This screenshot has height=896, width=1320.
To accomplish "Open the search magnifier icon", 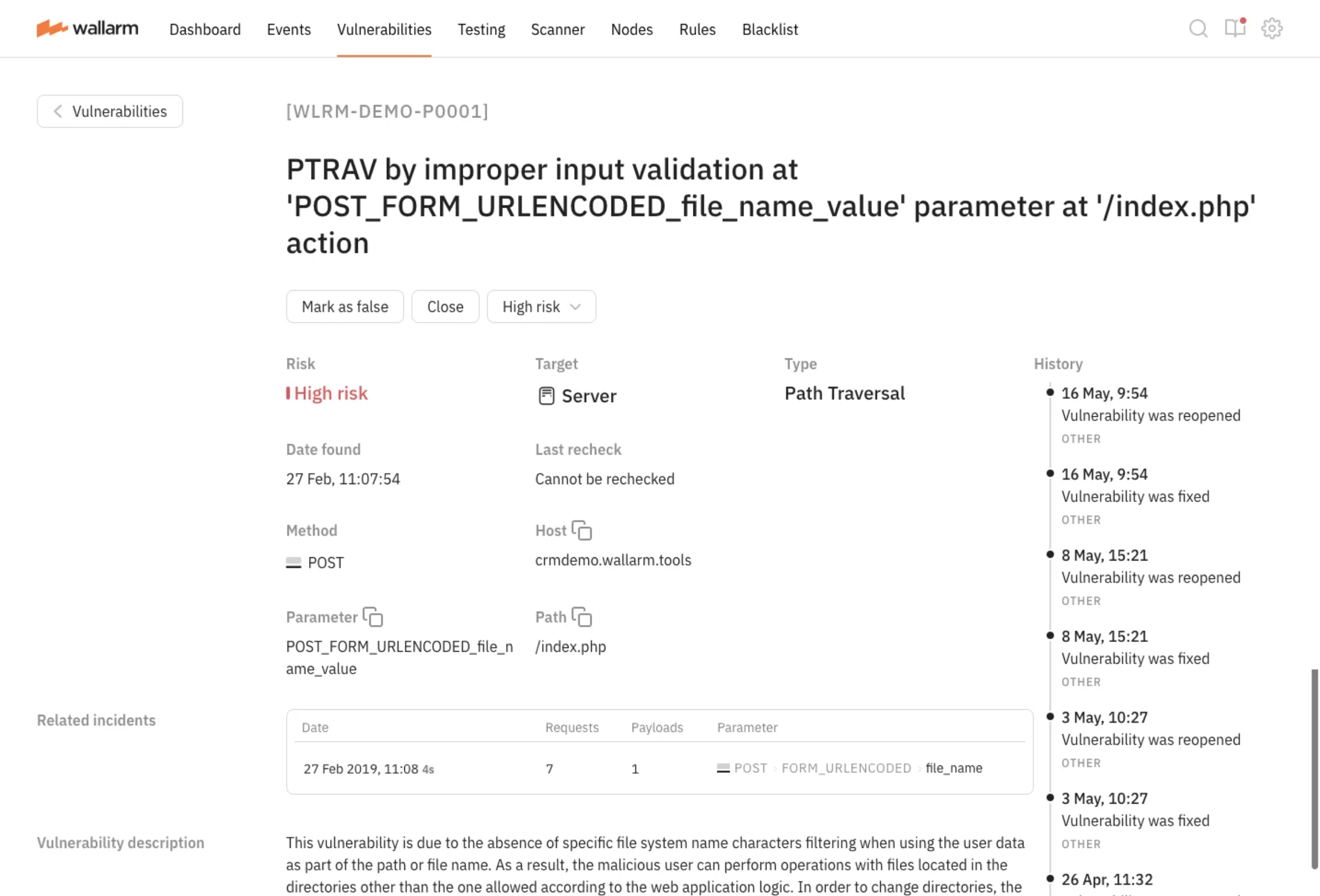I will (x=1198, y=28).
